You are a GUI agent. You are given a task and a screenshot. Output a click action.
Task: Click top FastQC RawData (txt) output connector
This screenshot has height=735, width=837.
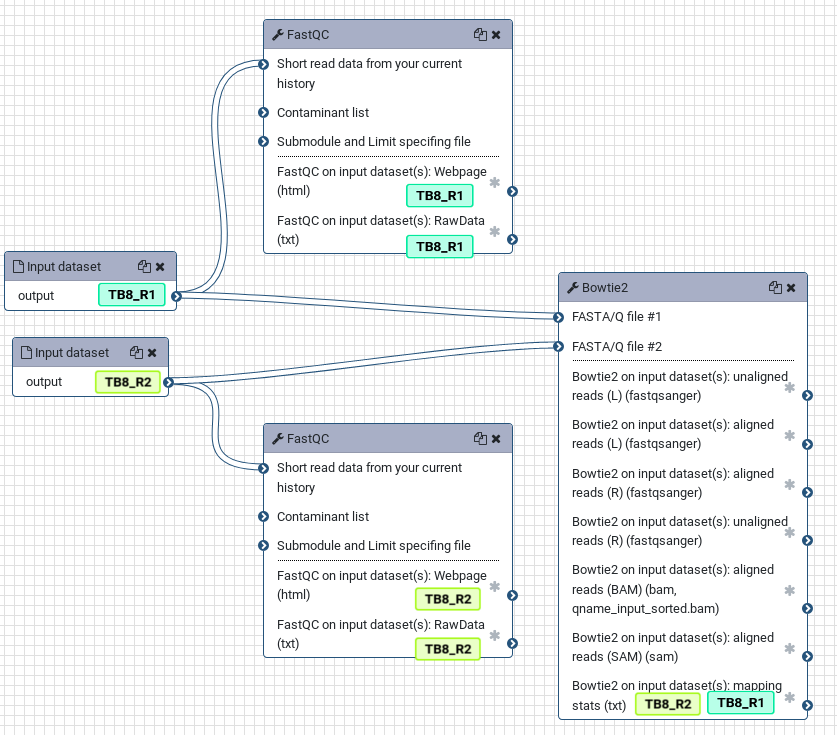[512, 239]
